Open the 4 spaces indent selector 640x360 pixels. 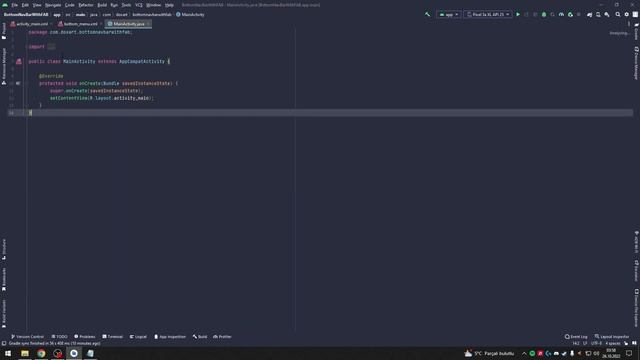[613, 343]
